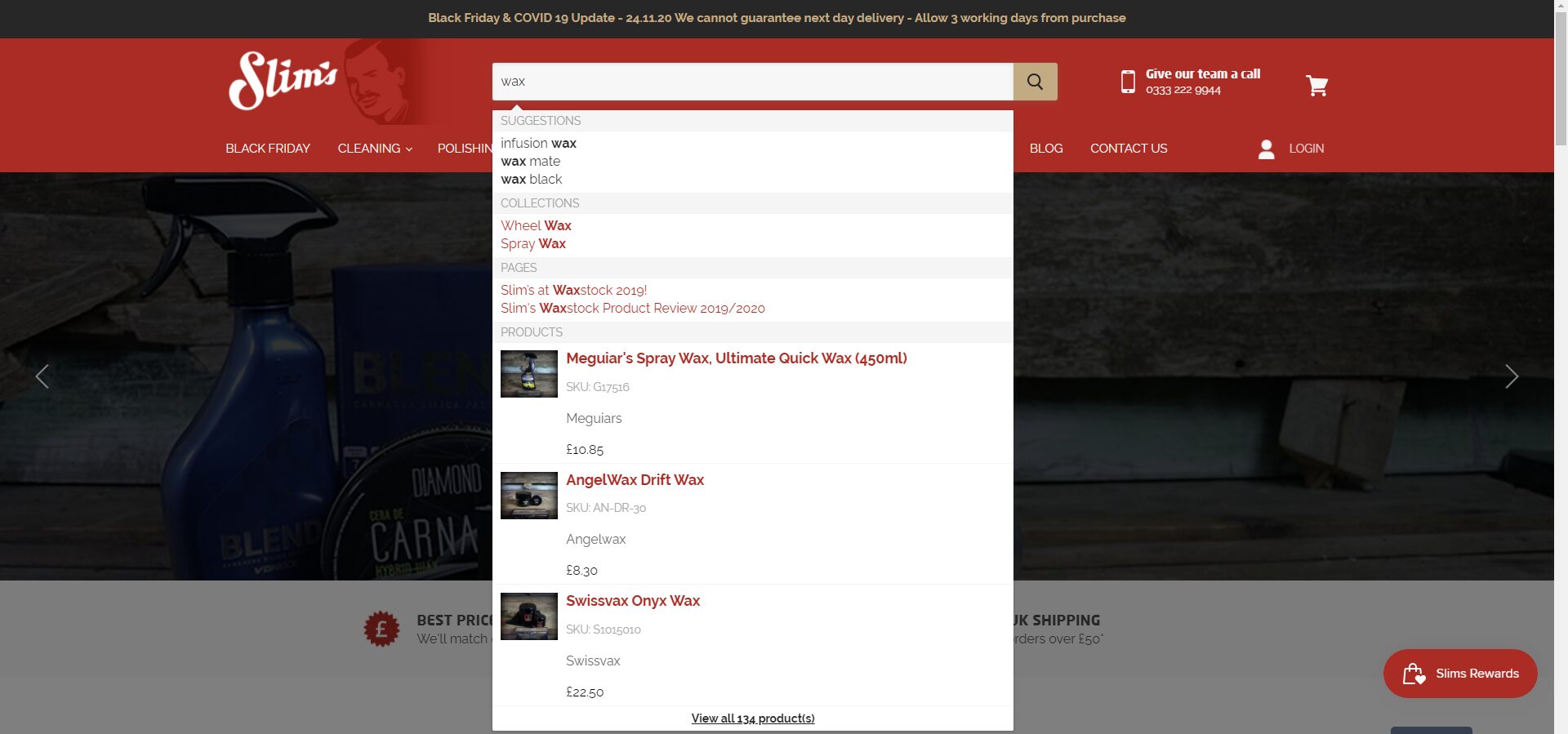Click the phone number 0333 222 9944
Image resolution: width=1568 pixels, height=734 pixels.
1183,90
